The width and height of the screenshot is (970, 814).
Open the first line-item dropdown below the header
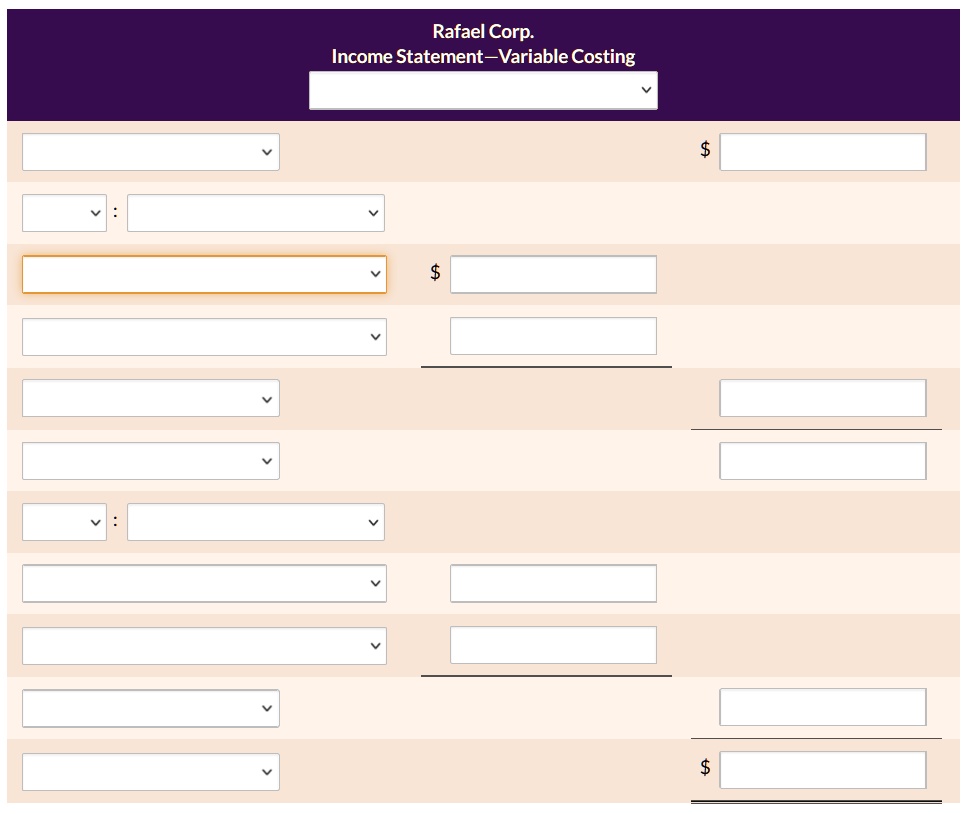click(x=150, y=152)
